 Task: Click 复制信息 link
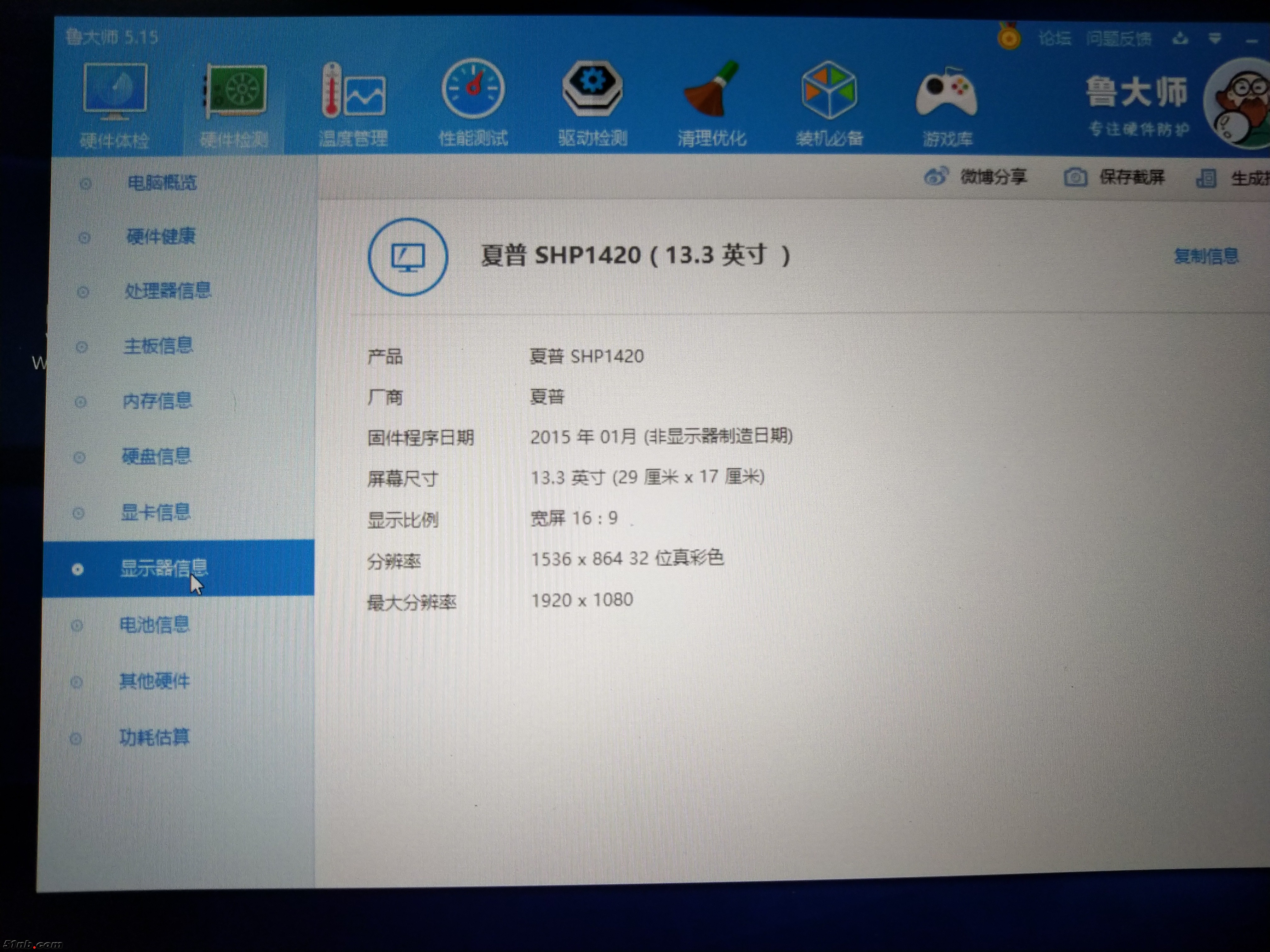pyautogui.click(x=1206, y=256)
